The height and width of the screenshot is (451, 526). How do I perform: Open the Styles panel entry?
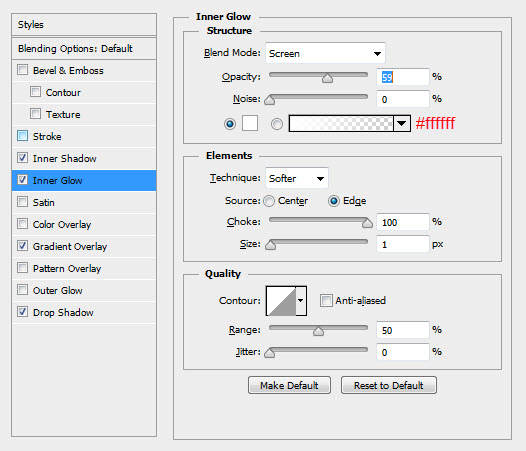[x=84, y=24]
